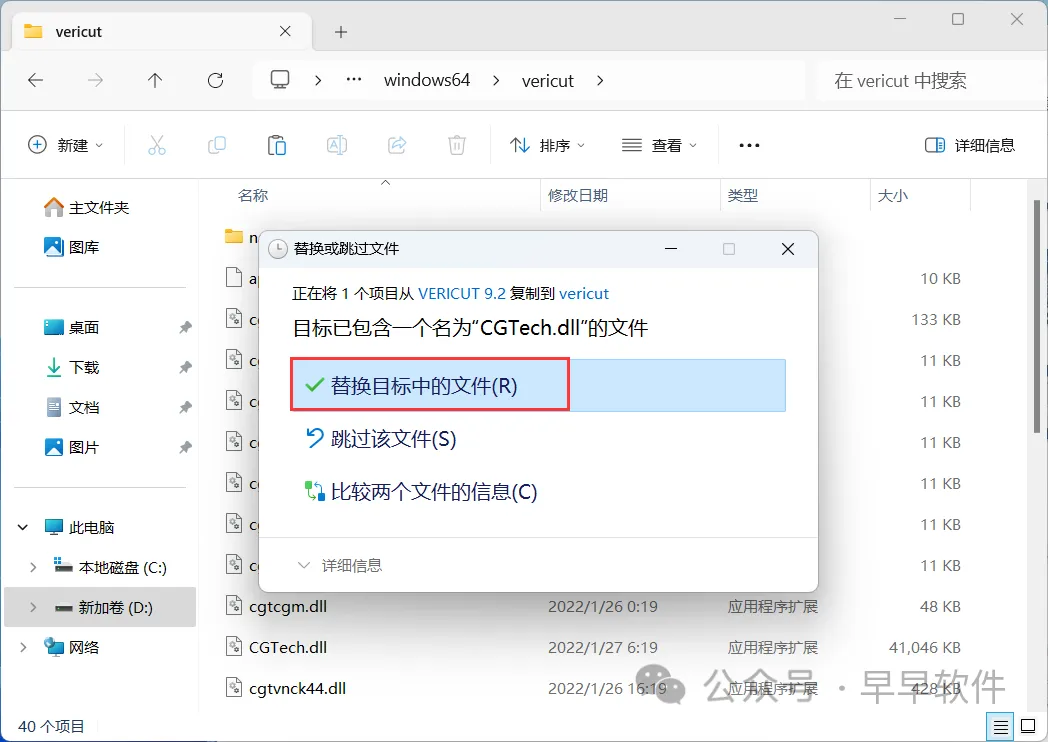The height and width of the screenshot is (742, 1048).
Task: Click the Rename icon in toolbar
Action: tap(337, 145)
